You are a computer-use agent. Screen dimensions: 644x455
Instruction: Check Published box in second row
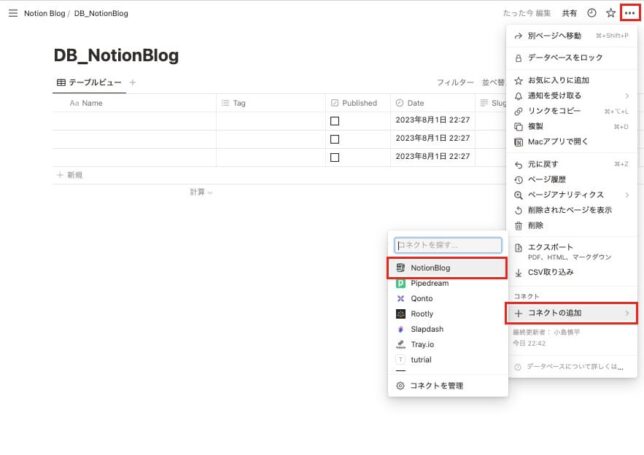point(335,139)
